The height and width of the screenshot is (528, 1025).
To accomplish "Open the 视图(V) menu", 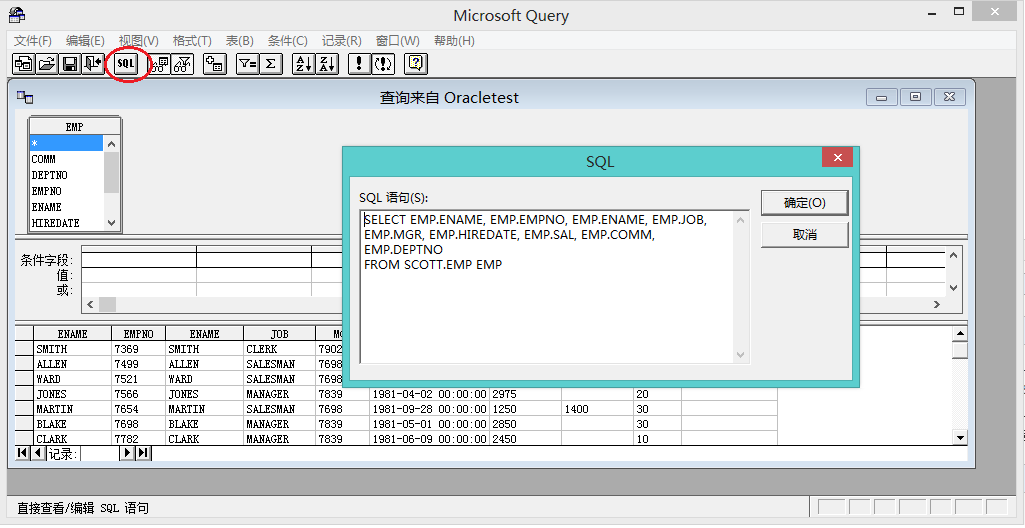I will (x=139, y=41).
